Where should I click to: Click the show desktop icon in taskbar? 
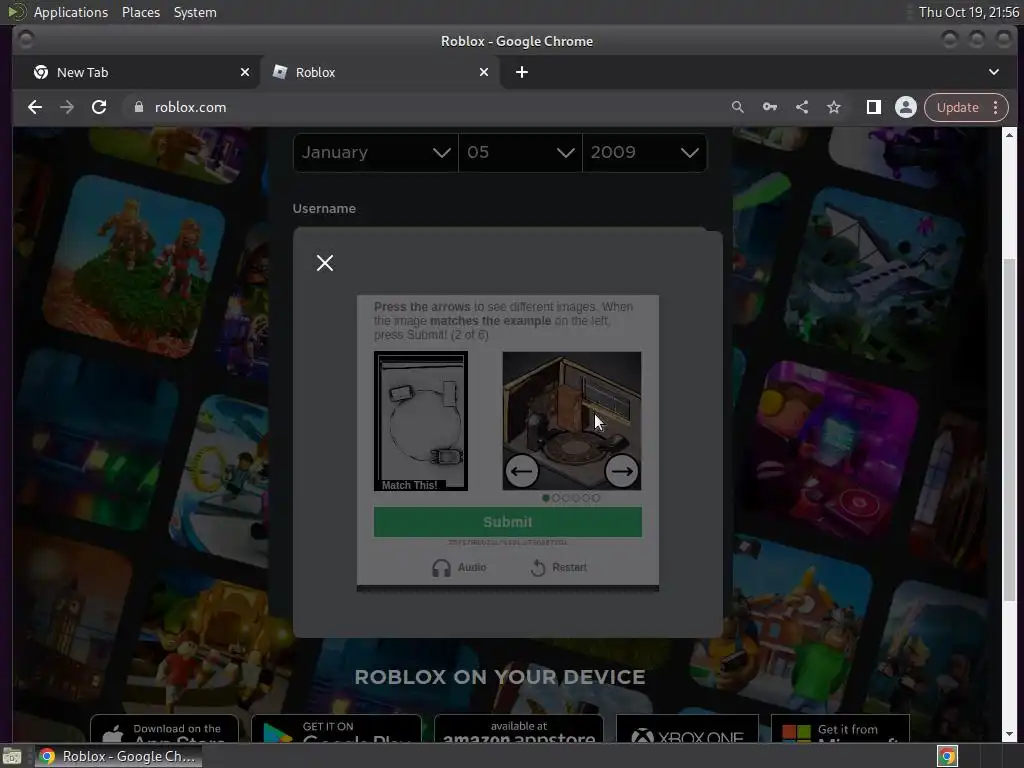[12, 756]
